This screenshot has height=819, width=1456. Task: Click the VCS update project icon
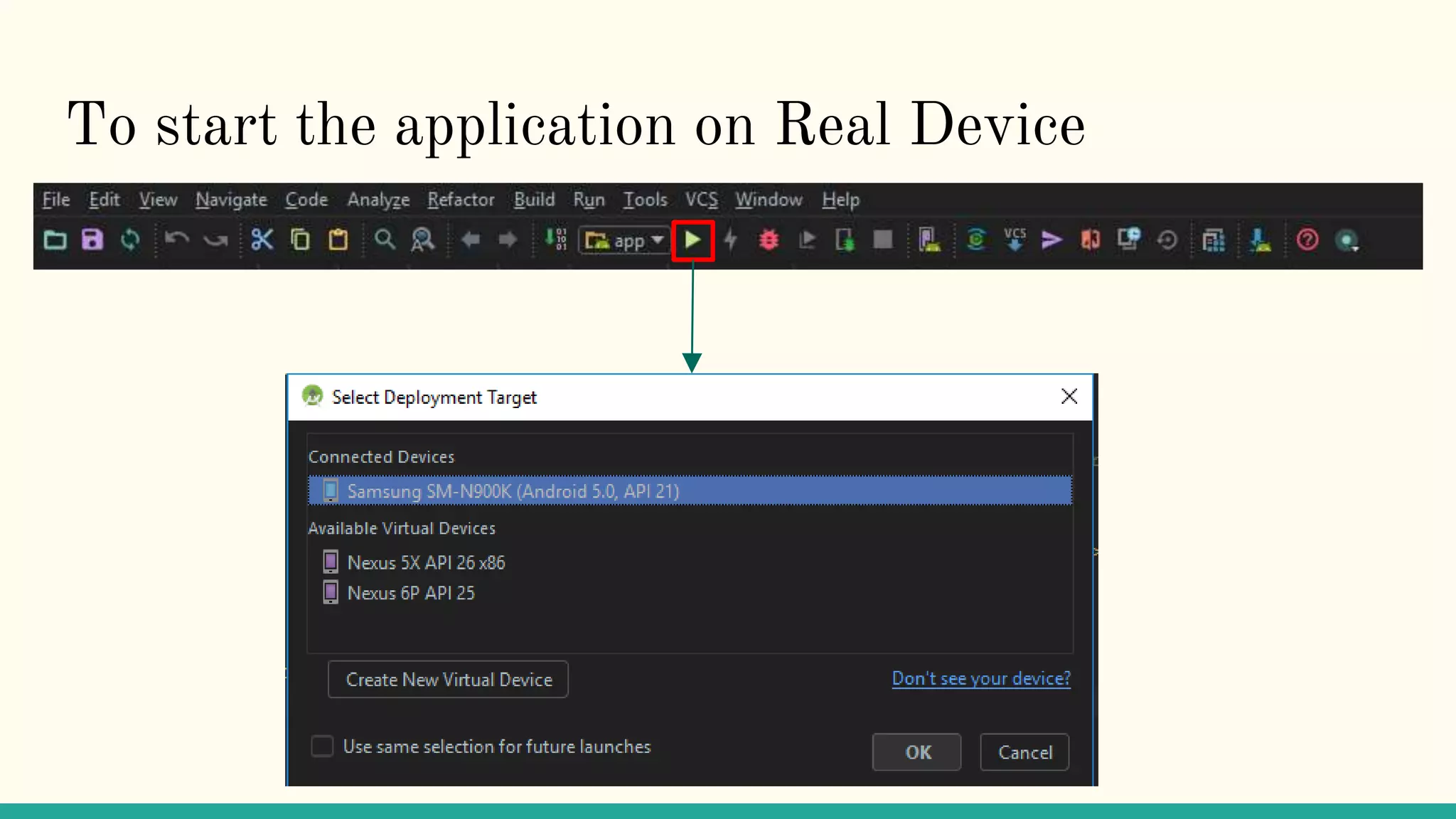pos(1015,240)
